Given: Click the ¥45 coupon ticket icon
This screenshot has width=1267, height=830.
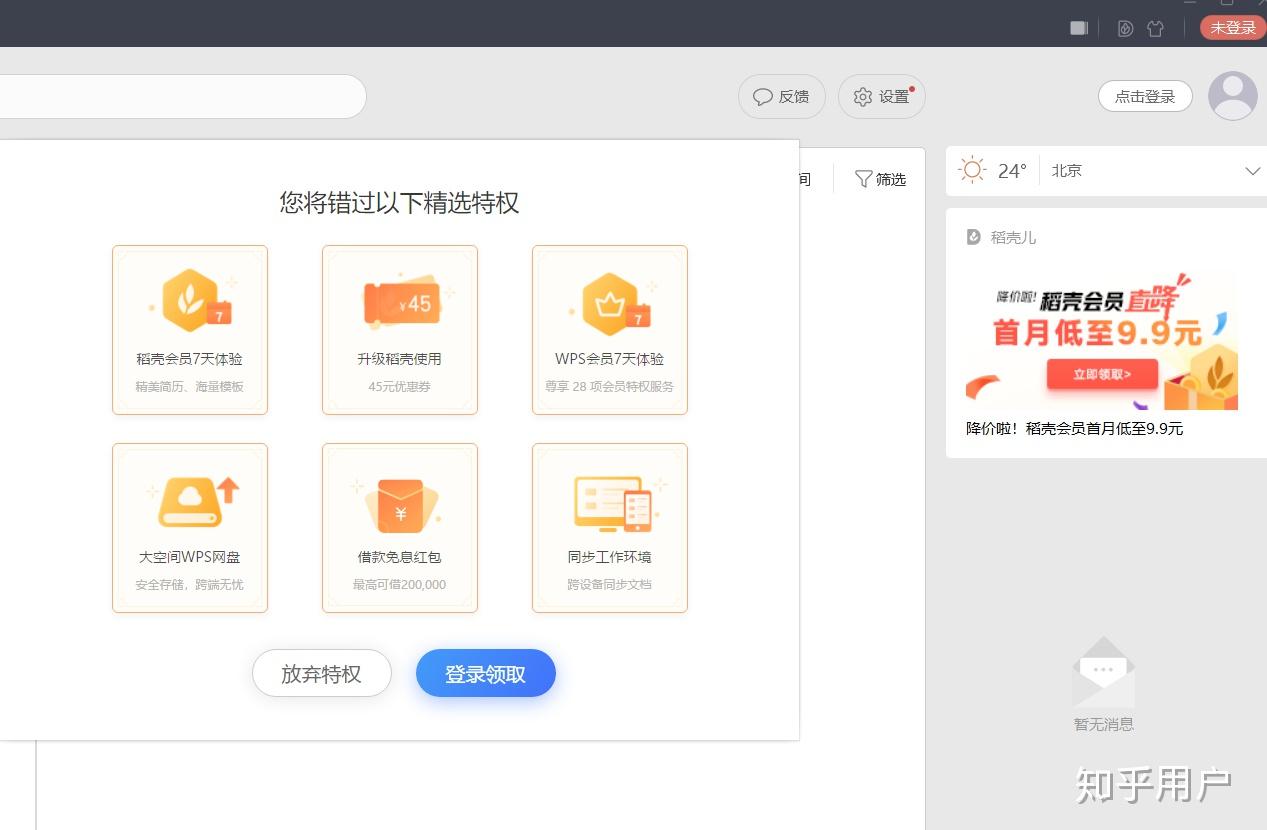Looking at the screenshot, I should point(401,303).
